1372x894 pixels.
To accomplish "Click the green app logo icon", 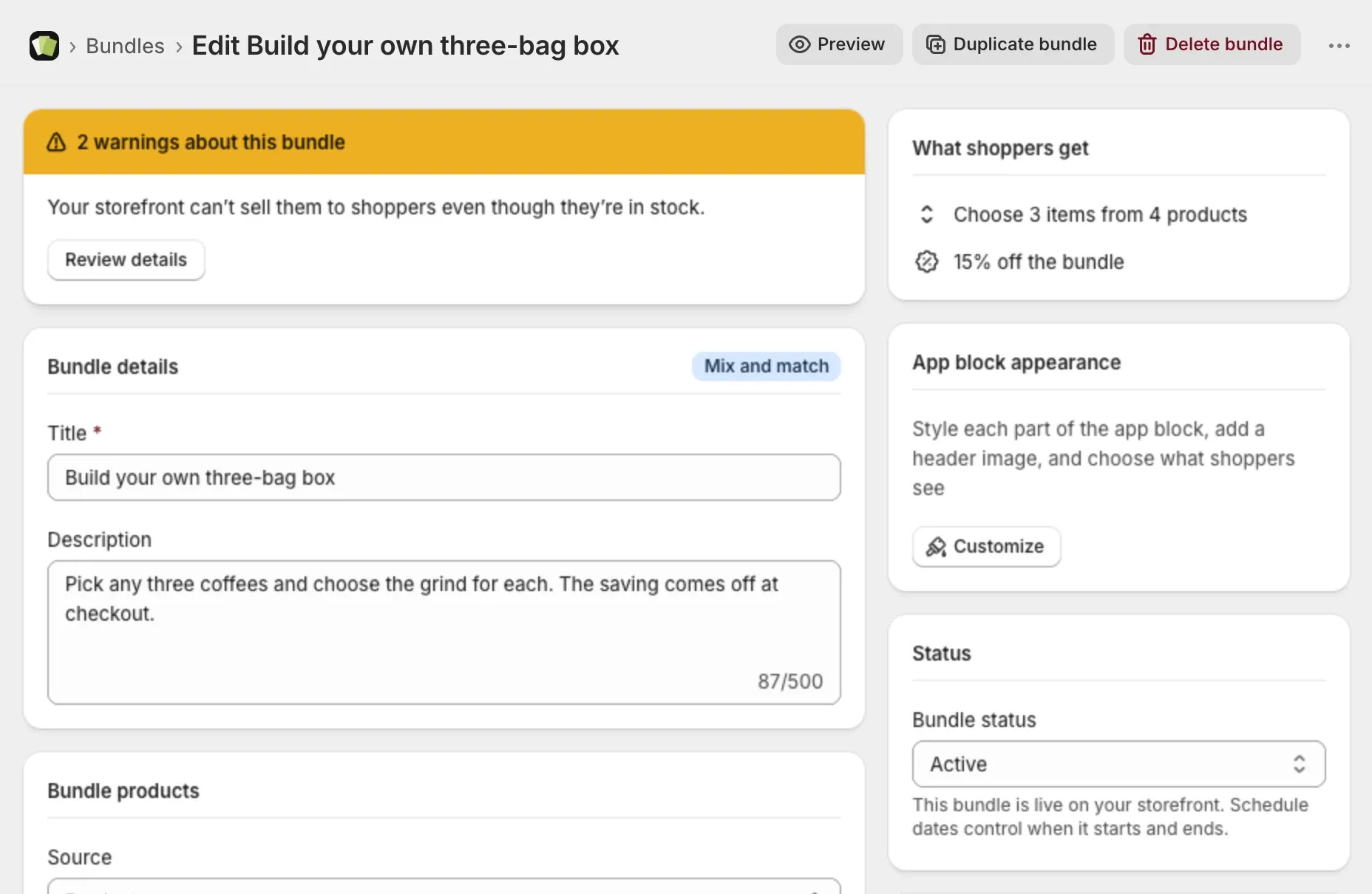I will pyautogui.click(x=44, y=46).
